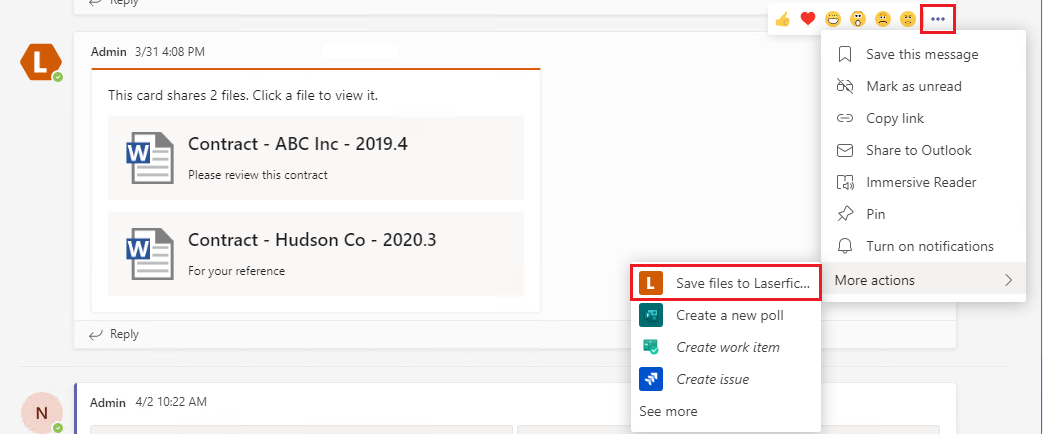Screen dimensions: 1043x434
Task: Select Save files to Laserfiche action
Action: click(x=726, y=283)
